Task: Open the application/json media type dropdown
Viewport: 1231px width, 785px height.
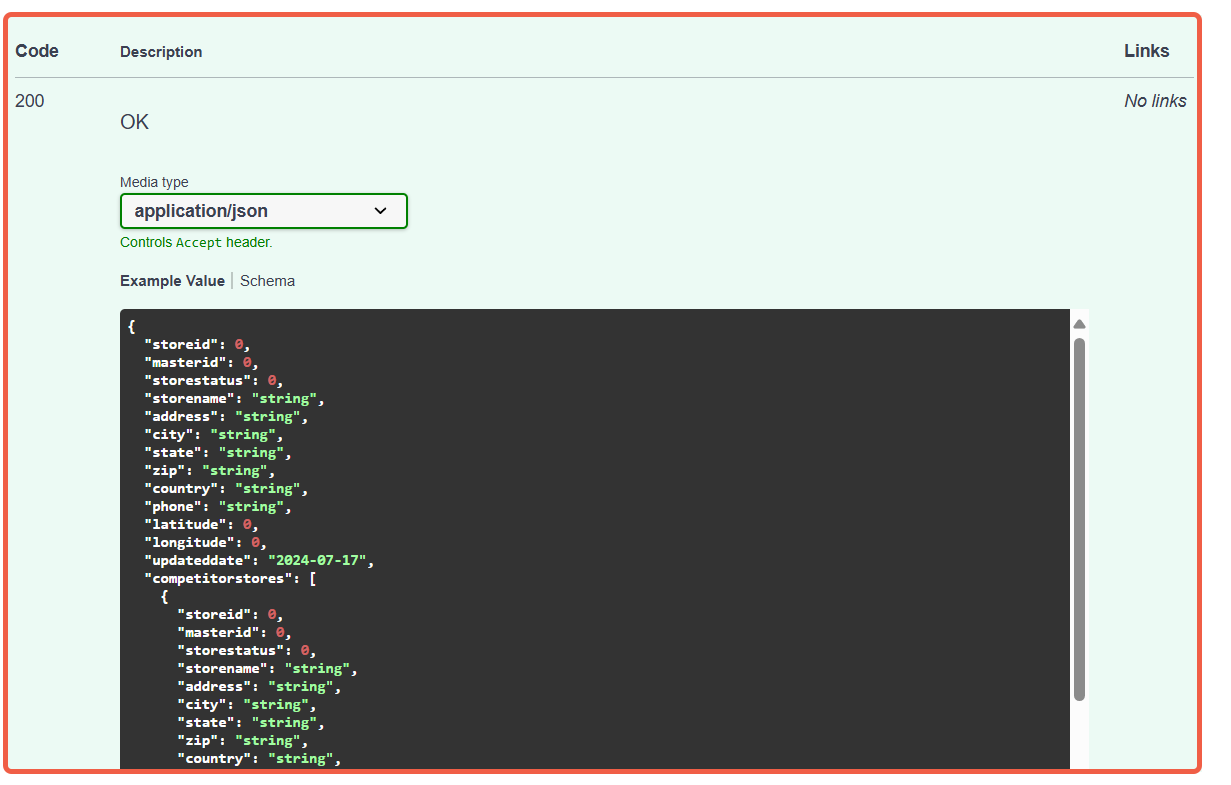Action: coord(263,211)
